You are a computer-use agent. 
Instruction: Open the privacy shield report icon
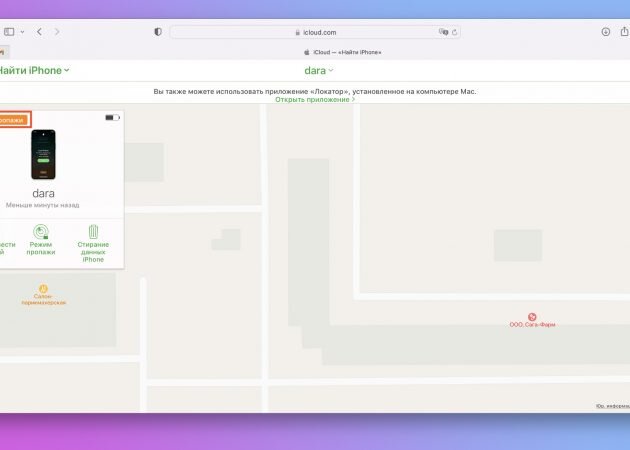tap(158, 32)
